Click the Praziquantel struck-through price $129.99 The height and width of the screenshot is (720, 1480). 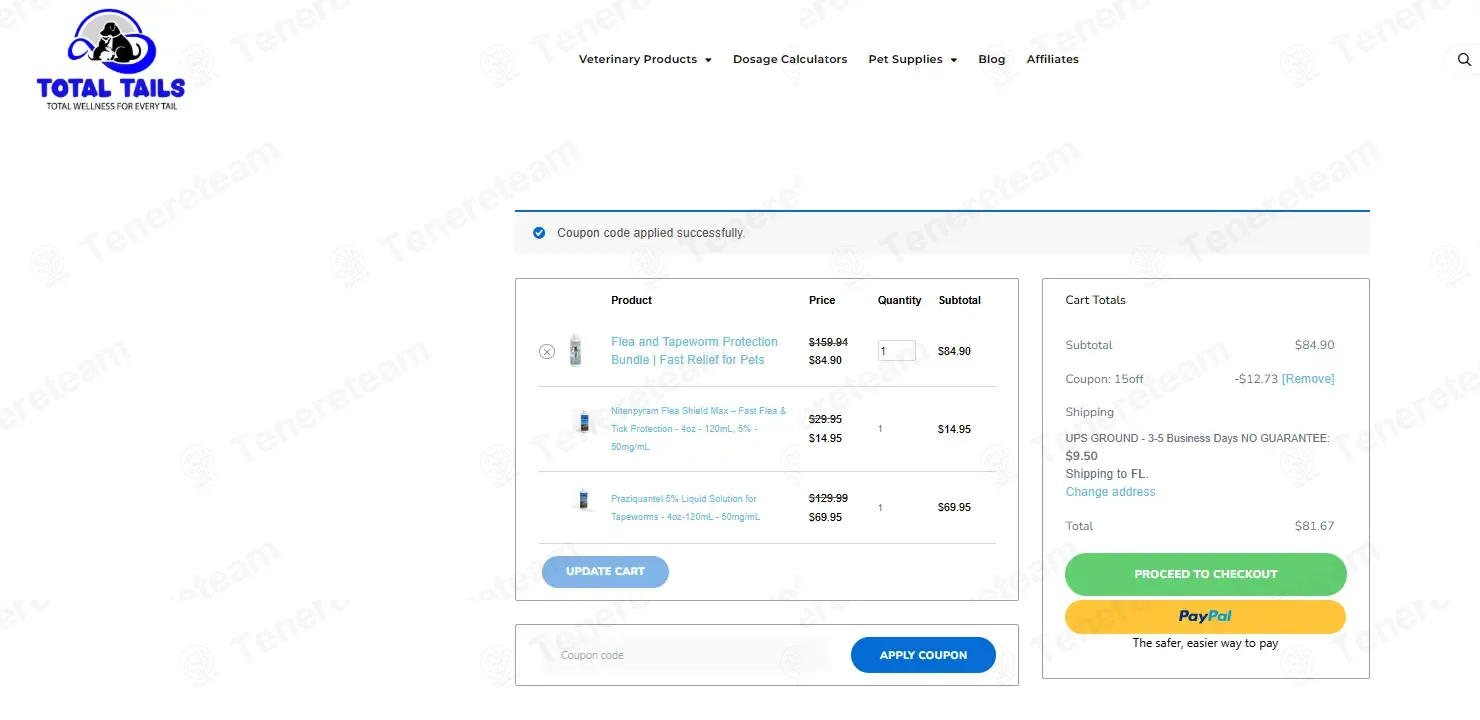828,498
